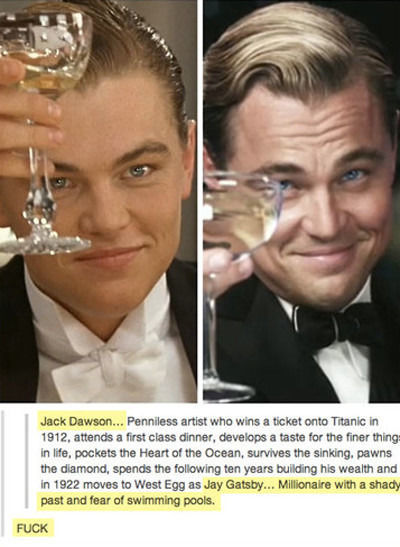Click the words 'West Egg' in the quote
This screenshot has width=400, height=547.
(x=156, y=485)
